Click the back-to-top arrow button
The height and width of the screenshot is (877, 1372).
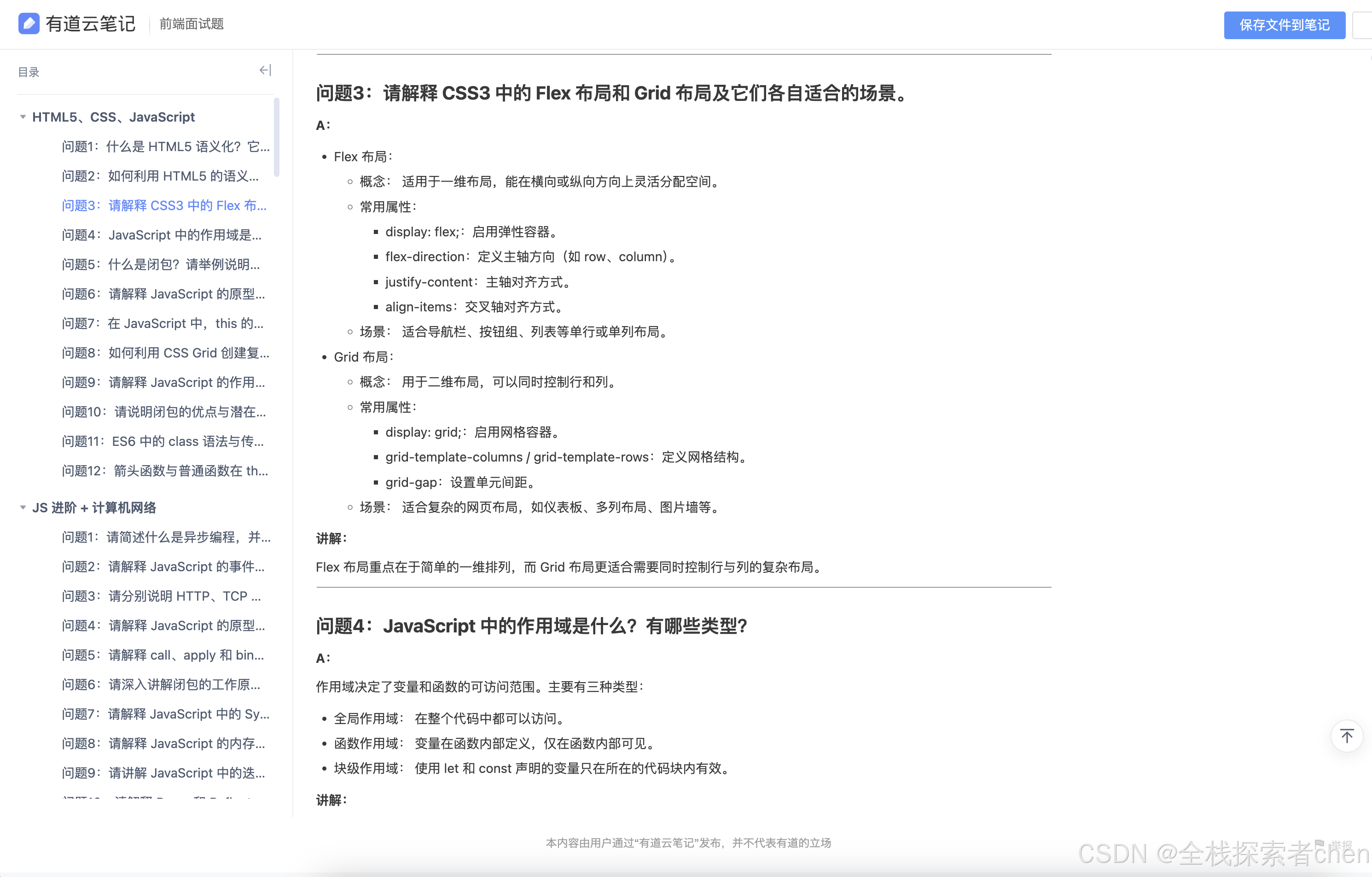(1346, 736)
